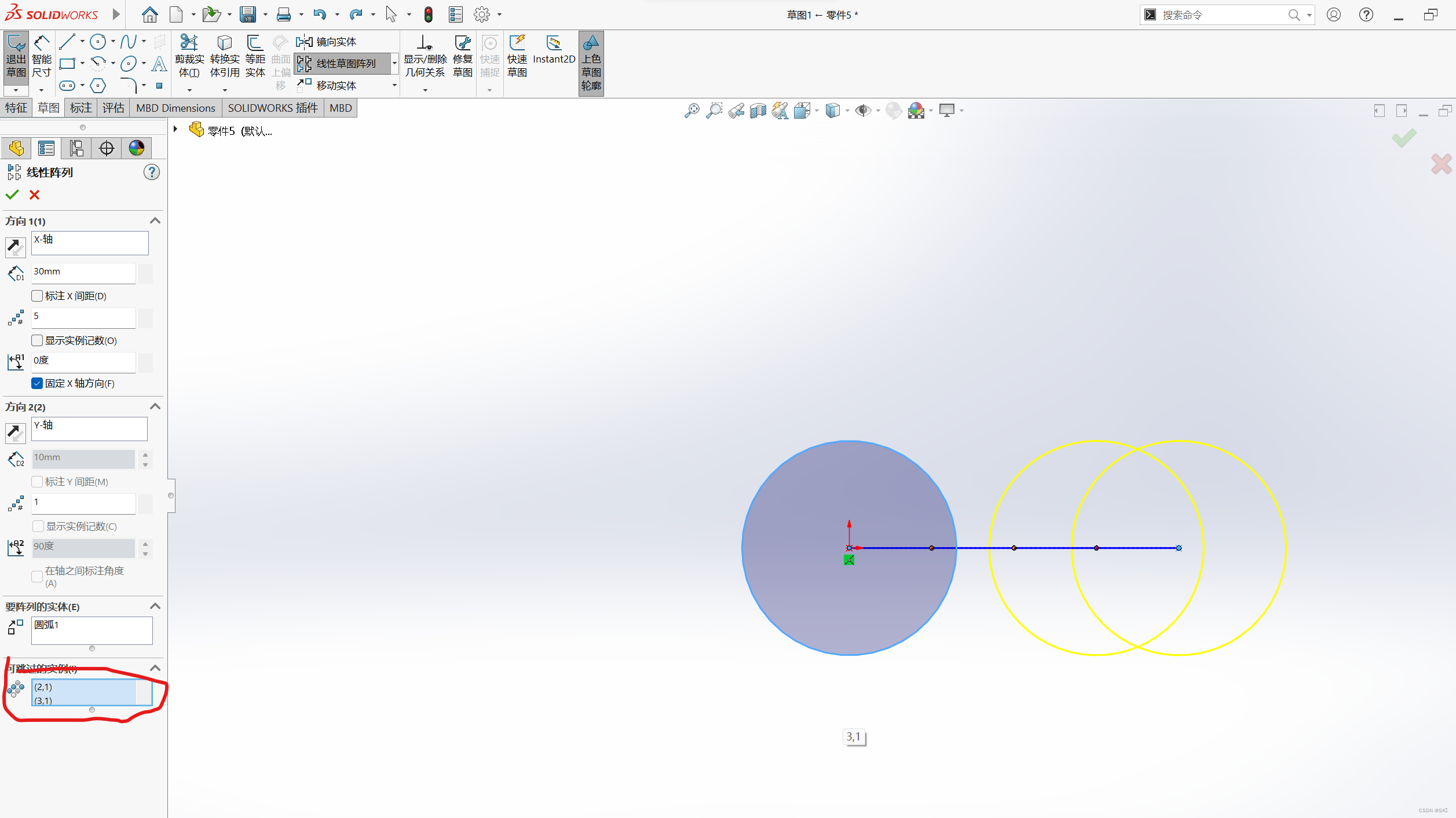This screenshot has height=818, width=1456.
Task: Select the 镜向实体 Mirror Entities tool
Action: [331, 41]
